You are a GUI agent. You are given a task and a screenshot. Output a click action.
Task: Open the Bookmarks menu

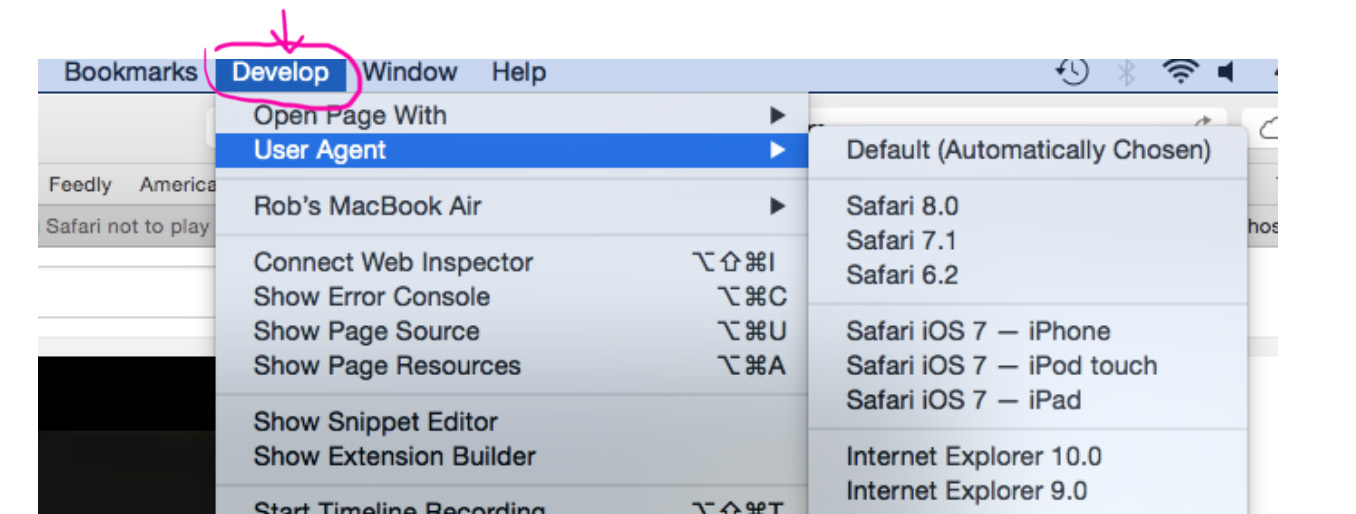(x=131, y=72)
